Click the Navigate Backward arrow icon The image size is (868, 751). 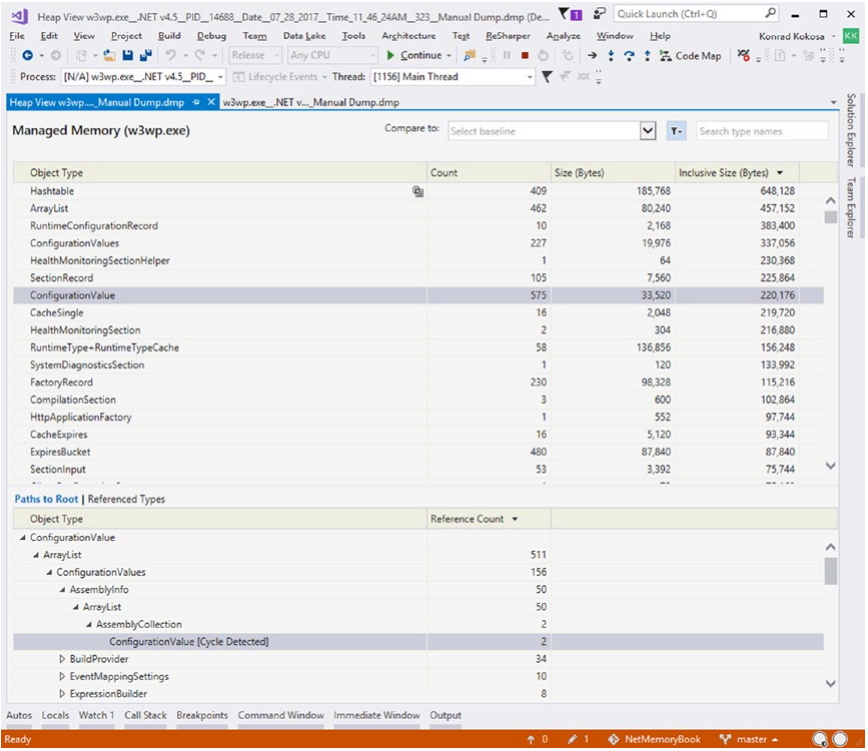point(27,55)
